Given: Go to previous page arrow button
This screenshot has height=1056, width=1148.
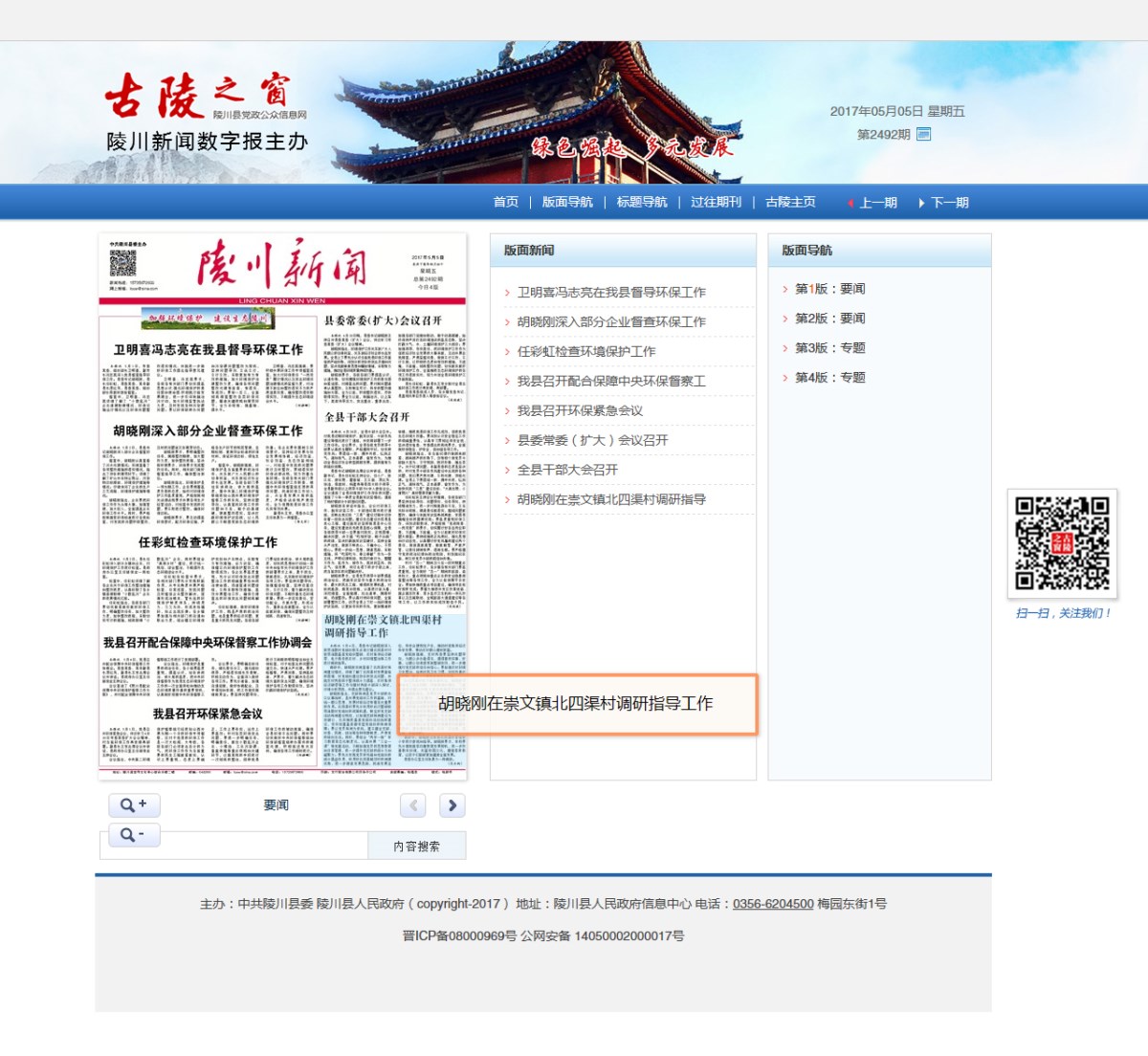Looking at the screenshot, I should click(x=412, y=805).
